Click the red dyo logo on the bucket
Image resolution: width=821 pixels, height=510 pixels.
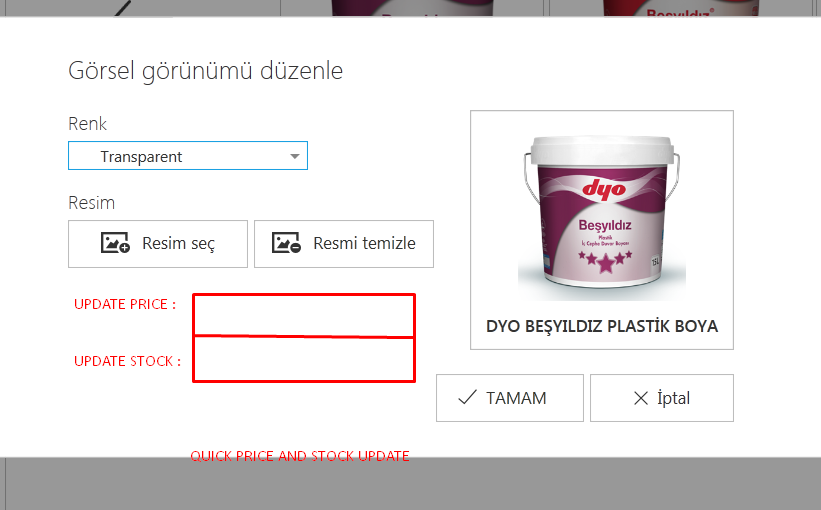pos(604,189)
